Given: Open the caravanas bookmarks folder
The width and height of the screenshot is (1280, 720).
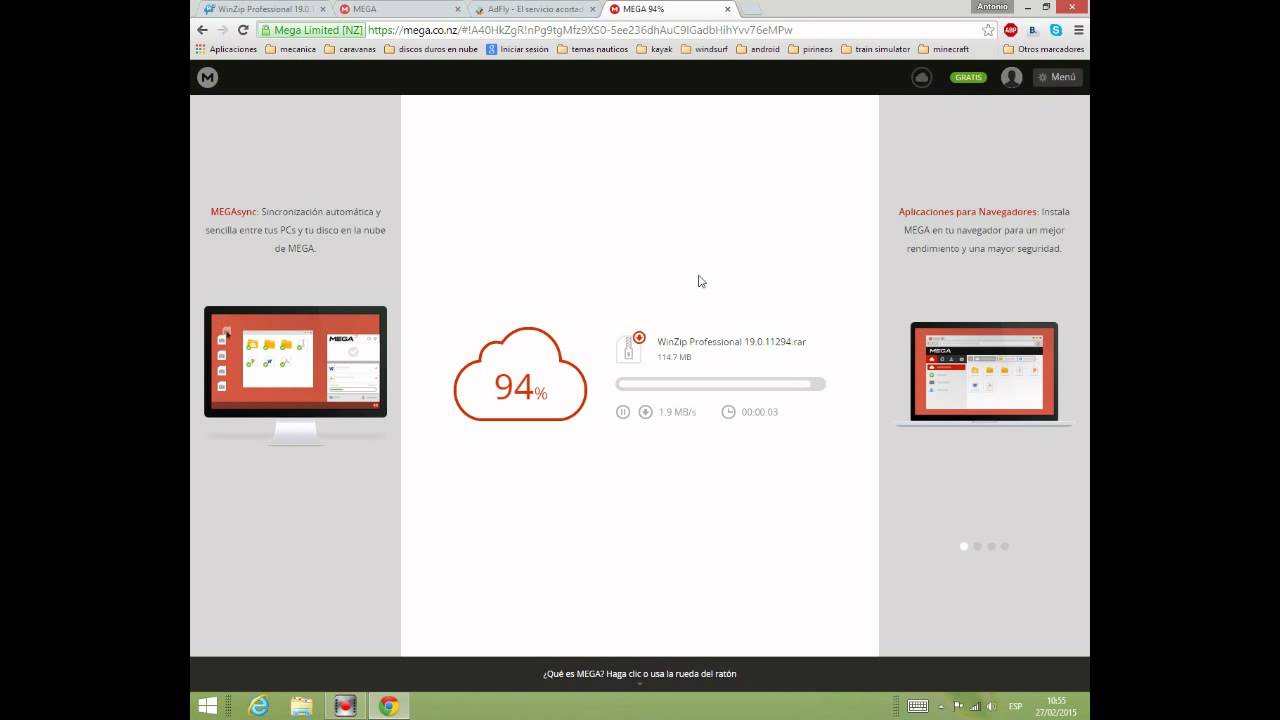Looking at the screenshot, I should (351, 49).
